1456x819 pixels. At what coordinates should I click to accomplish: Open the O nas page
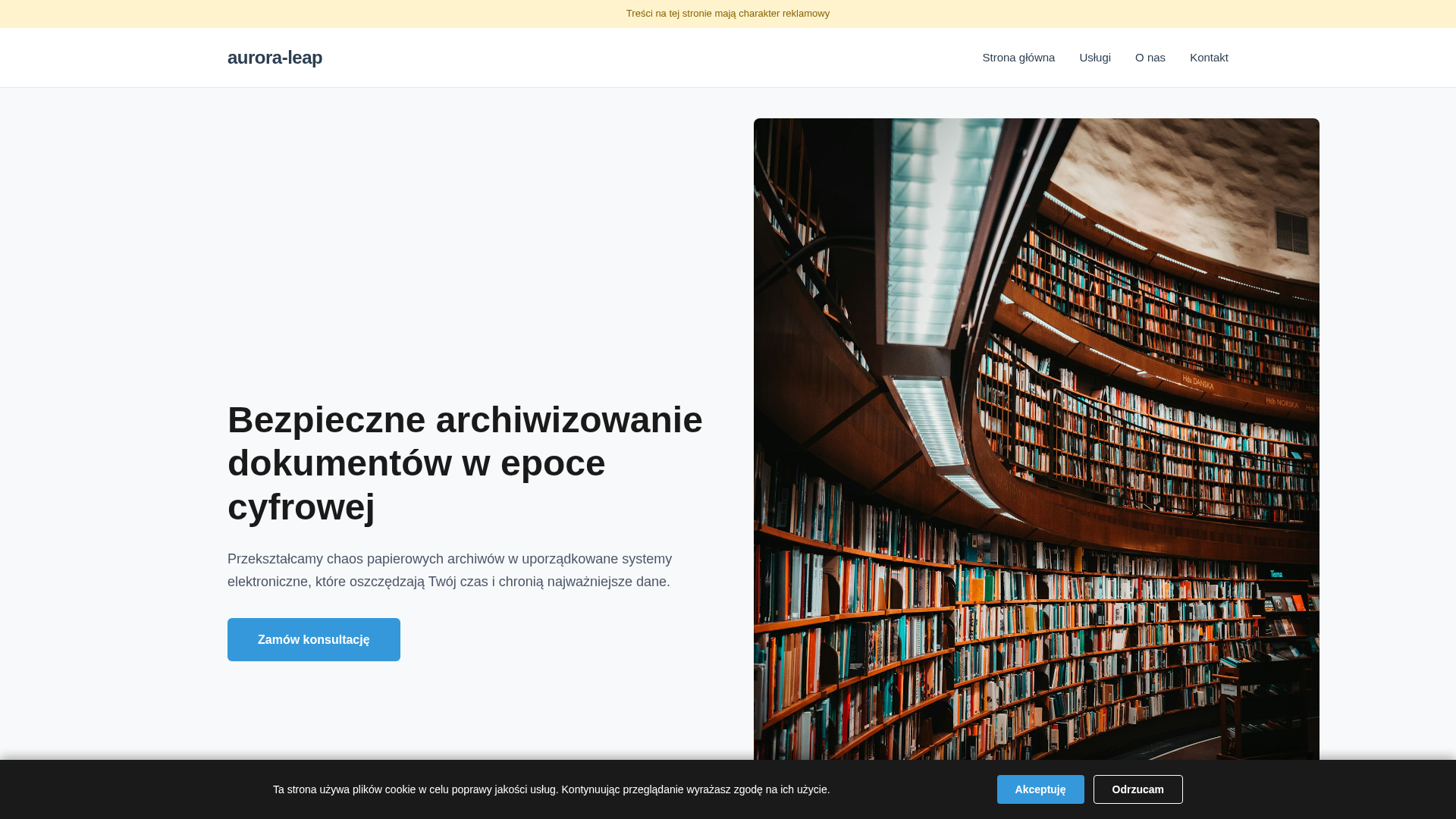(x=1150, y=58)
